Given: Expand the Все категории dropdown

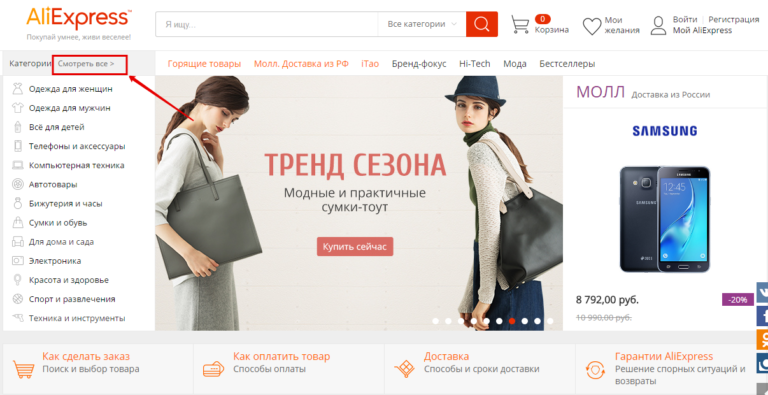Looking at the screenshot, I should (422, 24).
